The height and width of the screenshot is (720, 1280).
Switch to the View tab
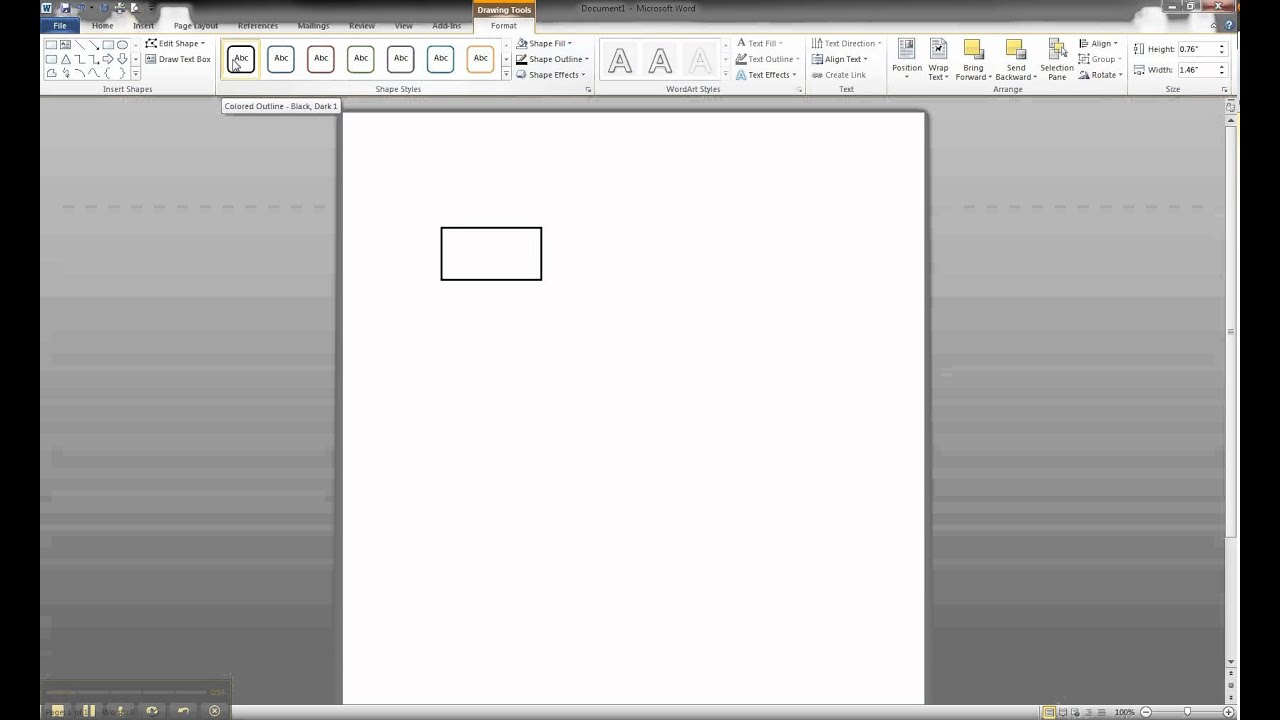point(403,26)
